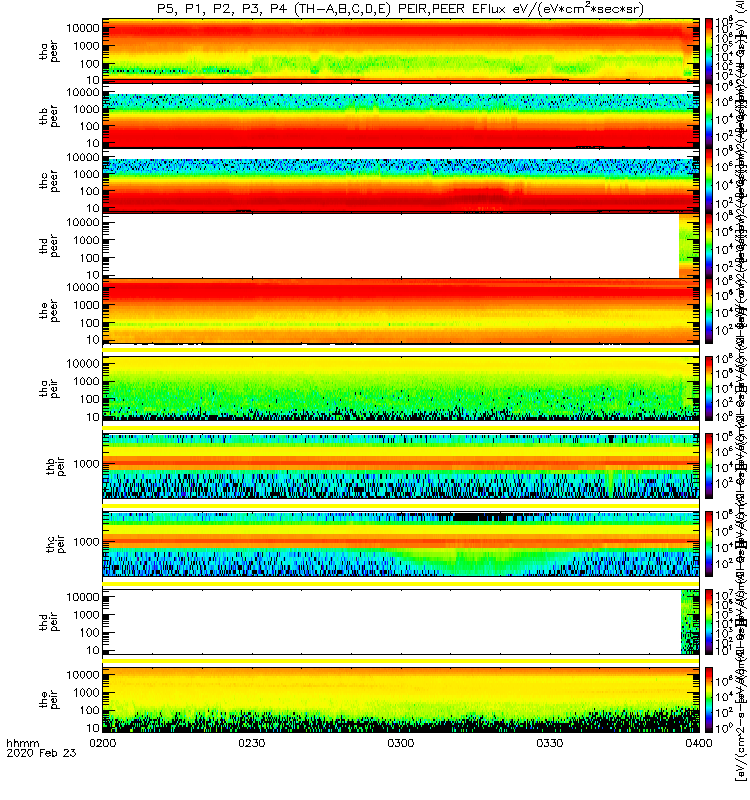This screenshot has height=800, width=750.
Task: Click the '2020 Feb 23' date label
Action: [41, 753]
